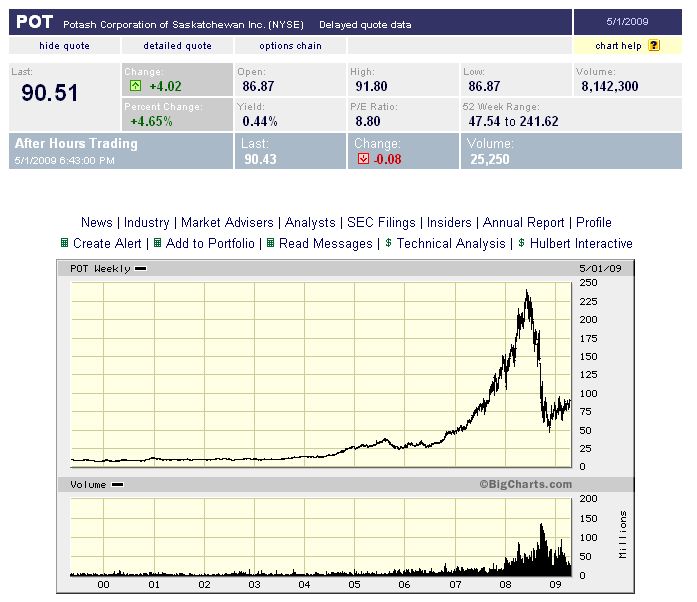Screen dimensions: 697x602
Task: Click the after hours change -0.08
Action: 388,159
